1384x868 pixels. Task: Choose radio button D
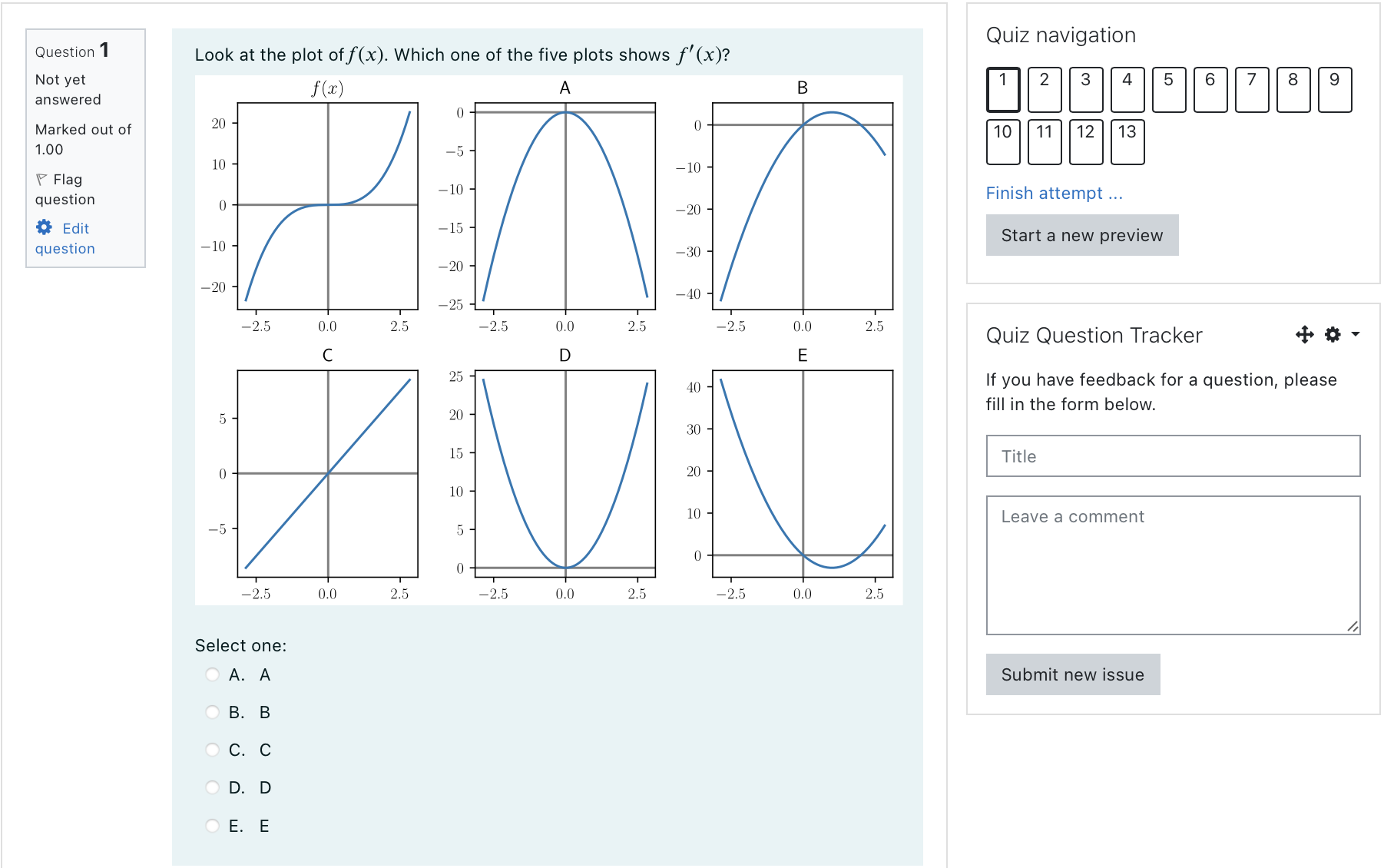(213, 787)
